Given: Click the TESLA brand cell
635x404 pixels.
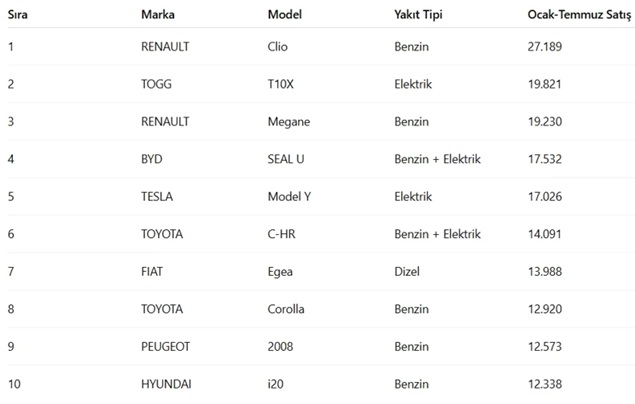Looking at the screenshot, I should coord(157,197).
